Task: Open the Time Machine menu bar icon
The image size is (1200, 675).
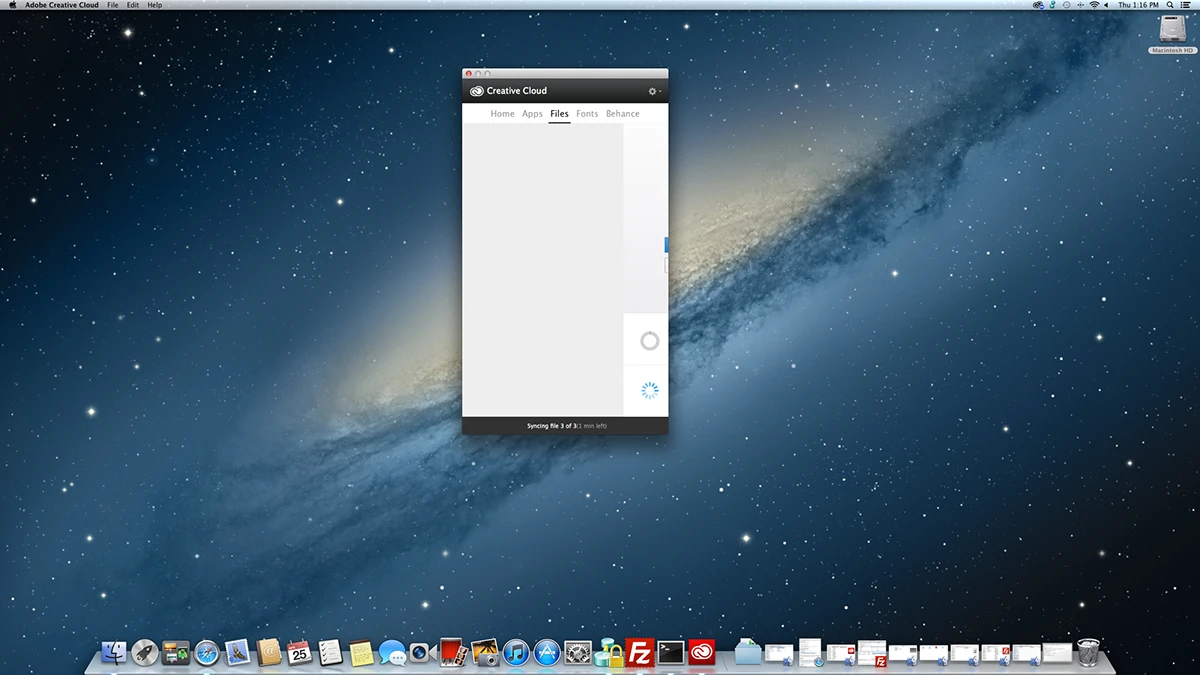Action: tap(1066, 5)
